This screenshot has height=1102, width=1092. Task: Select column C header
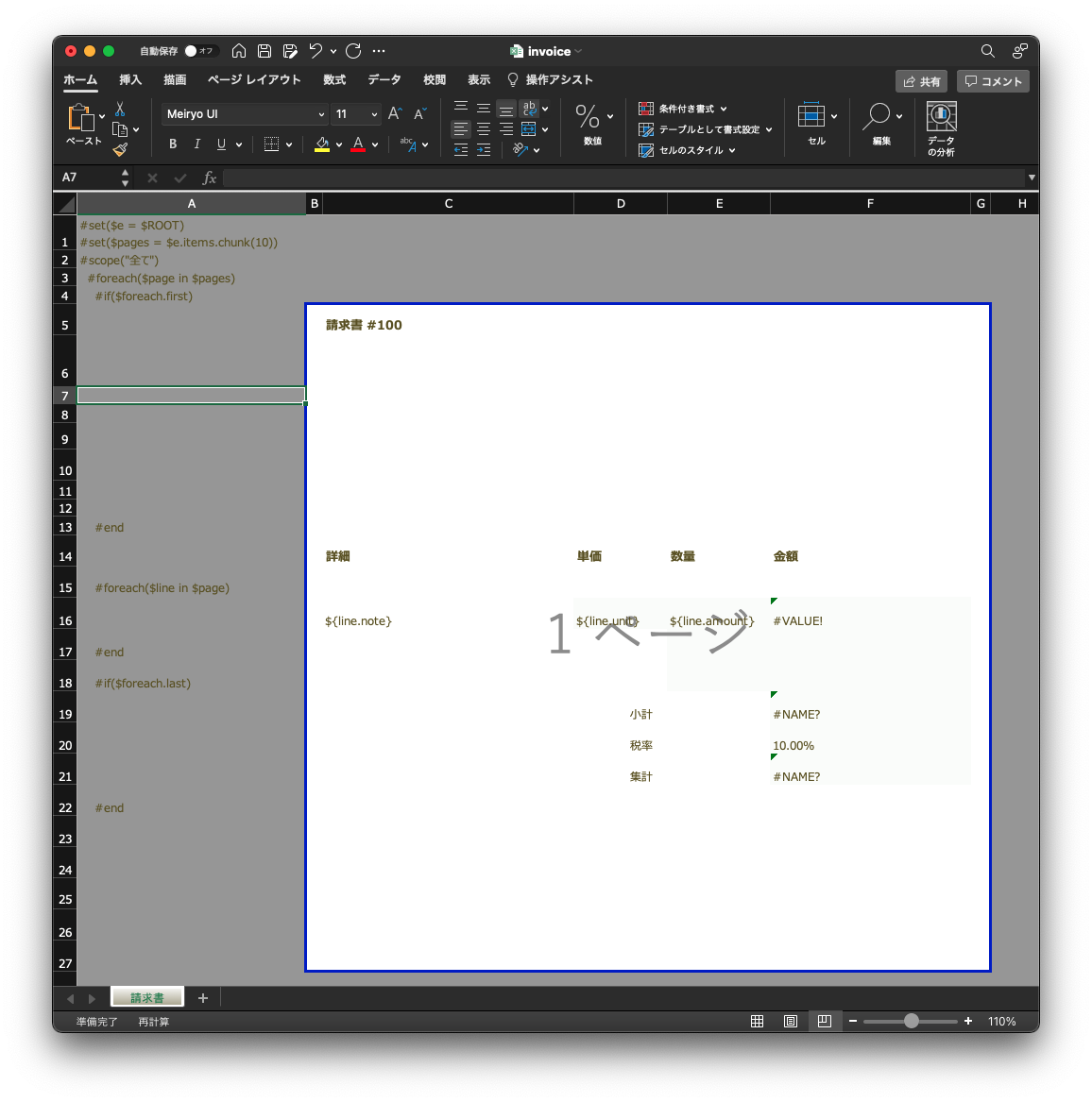(x=449, y=204)
